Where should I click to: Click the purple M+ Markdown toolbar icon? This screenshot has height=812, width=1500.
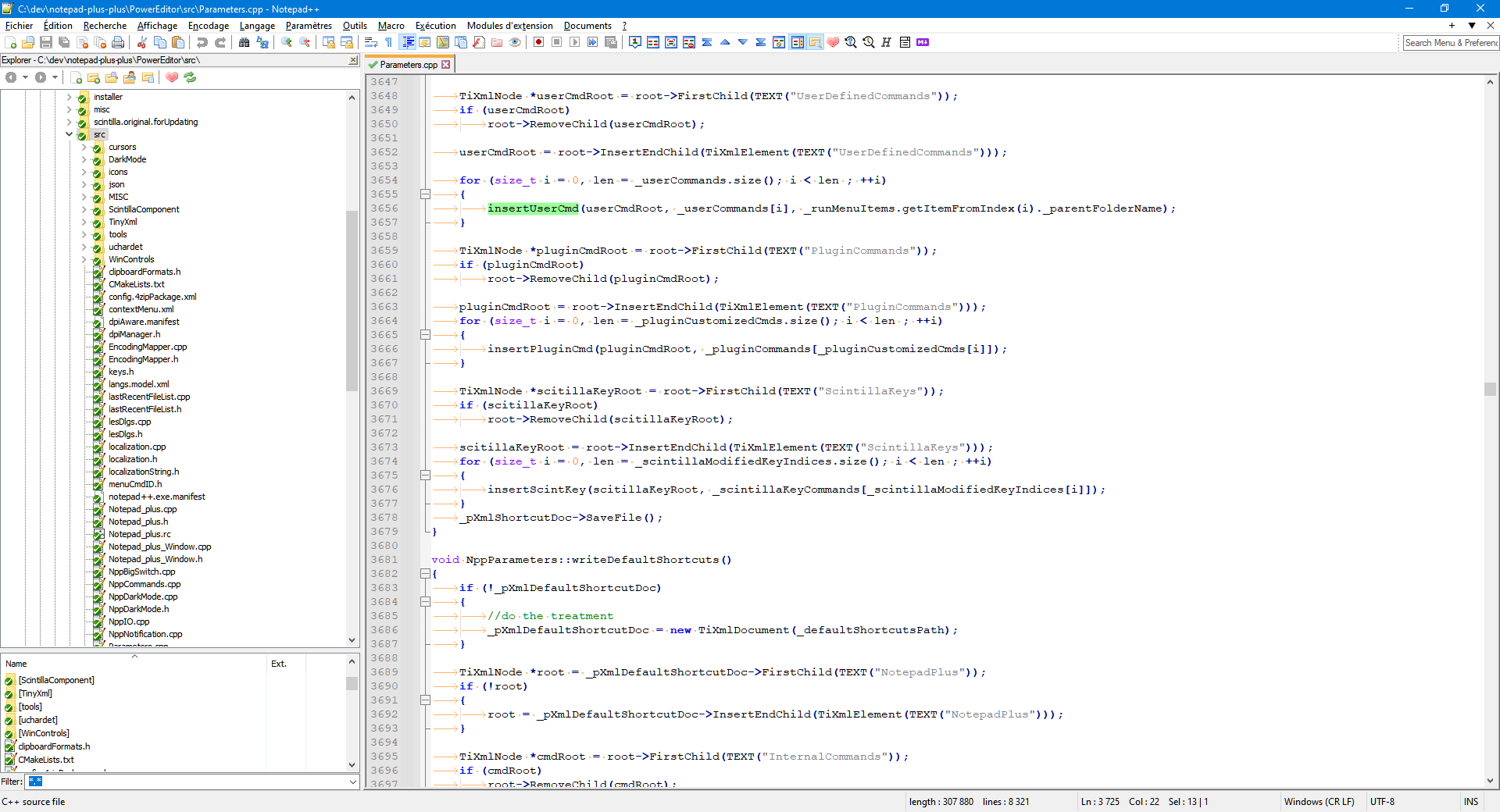coord(923,42)
